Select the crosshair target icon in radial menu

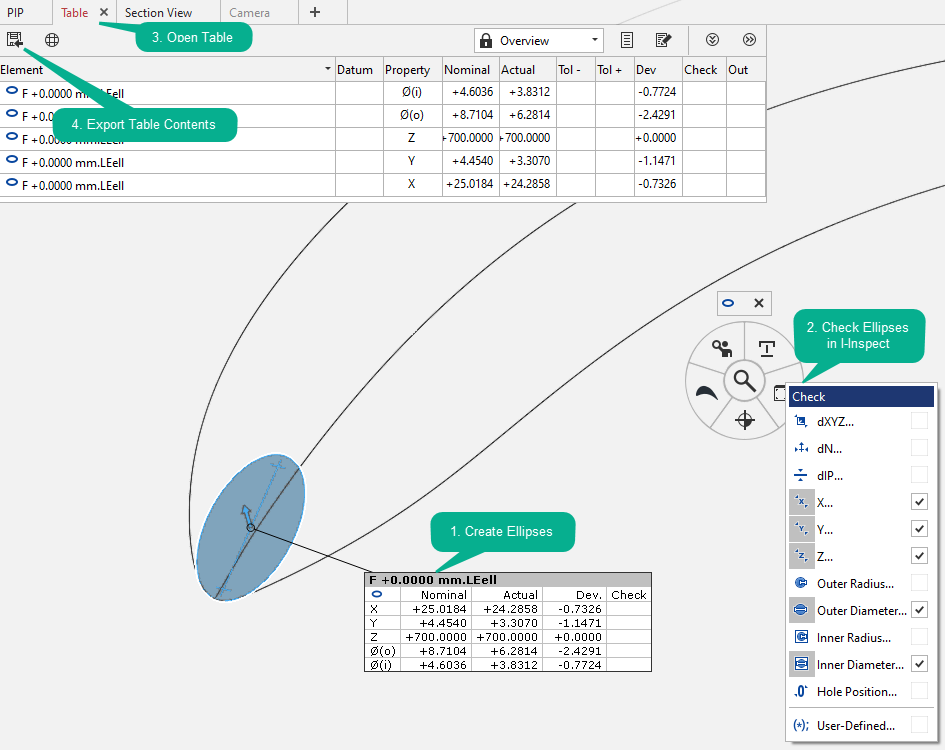(x=744, y=421)
